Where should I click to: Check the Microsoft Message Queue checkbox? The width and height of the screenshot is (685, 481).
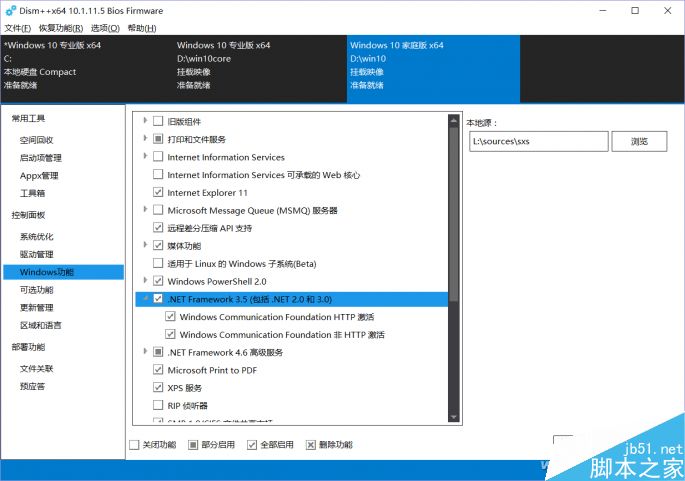pos(158,210)
